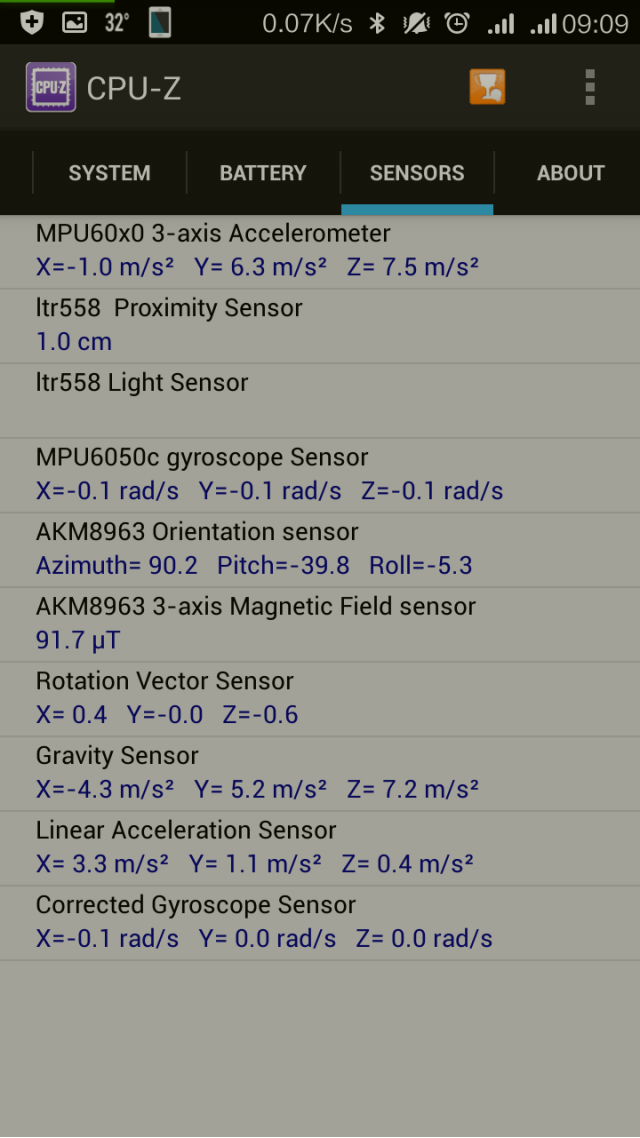Tap the phone device status icon
The height and width of the screenshot is (1138, 640).
point(160,22)
